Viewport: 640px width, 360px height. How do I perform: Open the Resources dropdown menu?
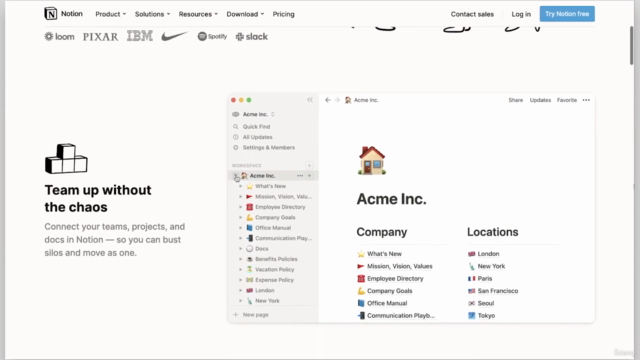pos(198,14)
